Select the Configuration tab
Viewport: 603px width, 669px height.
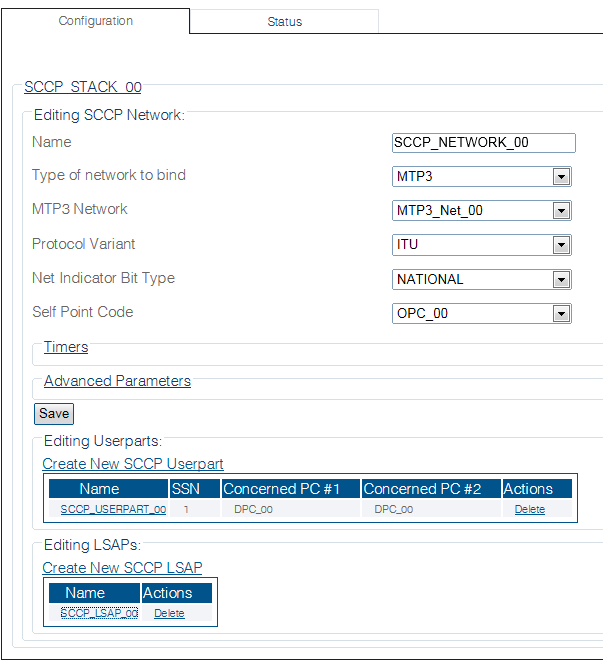tap(95, 21)
